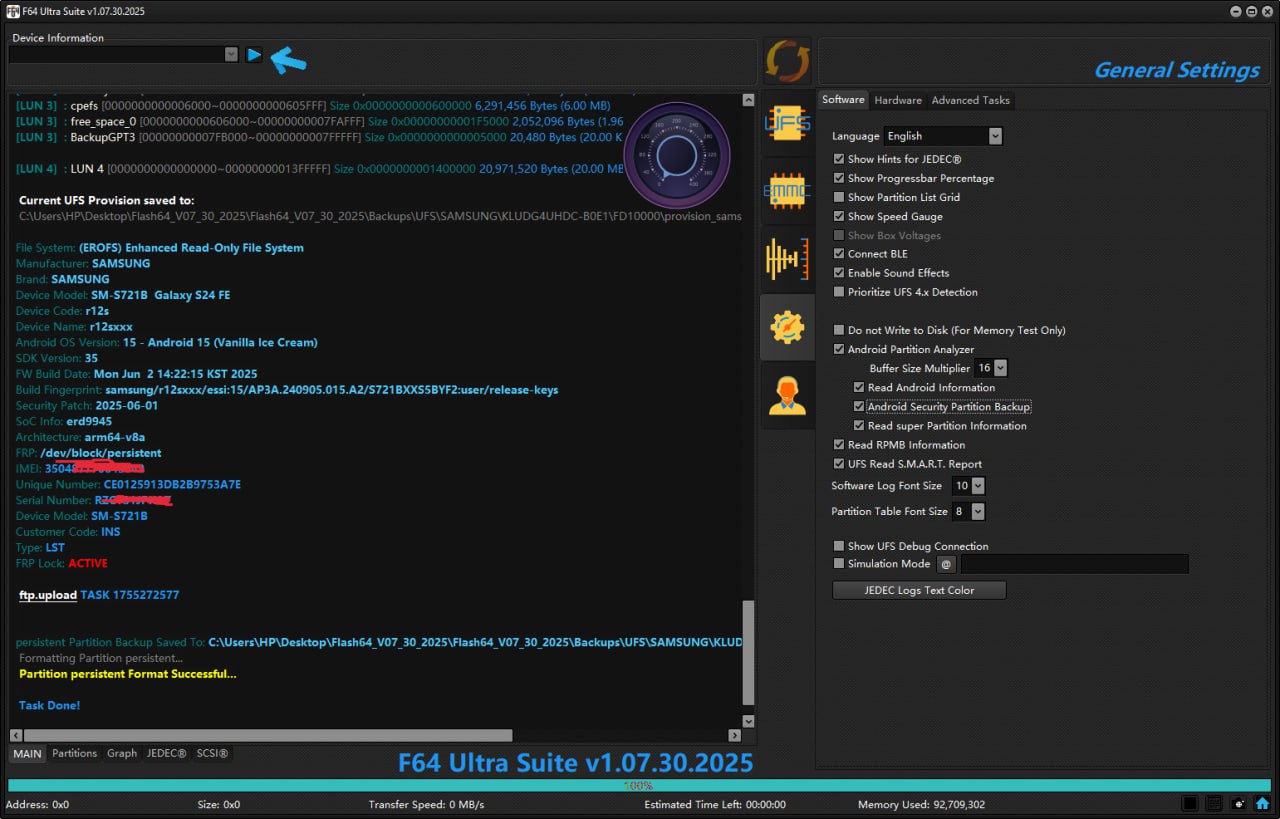This screenshot has height=819, width=1280.
Task: Click the log scroll-left arrow
Action: click(15, 736)
